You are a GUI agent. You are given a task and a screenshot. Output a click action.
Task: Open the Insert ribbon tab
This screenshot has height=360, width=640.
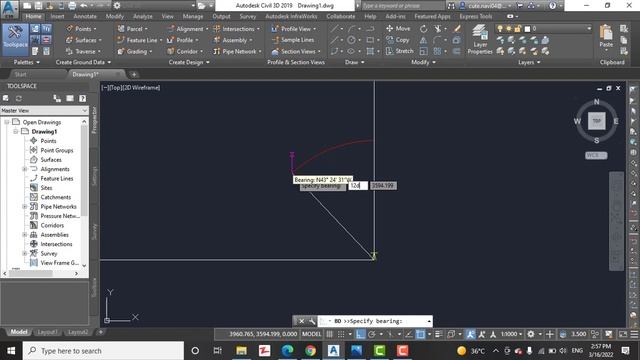[57, 16]
